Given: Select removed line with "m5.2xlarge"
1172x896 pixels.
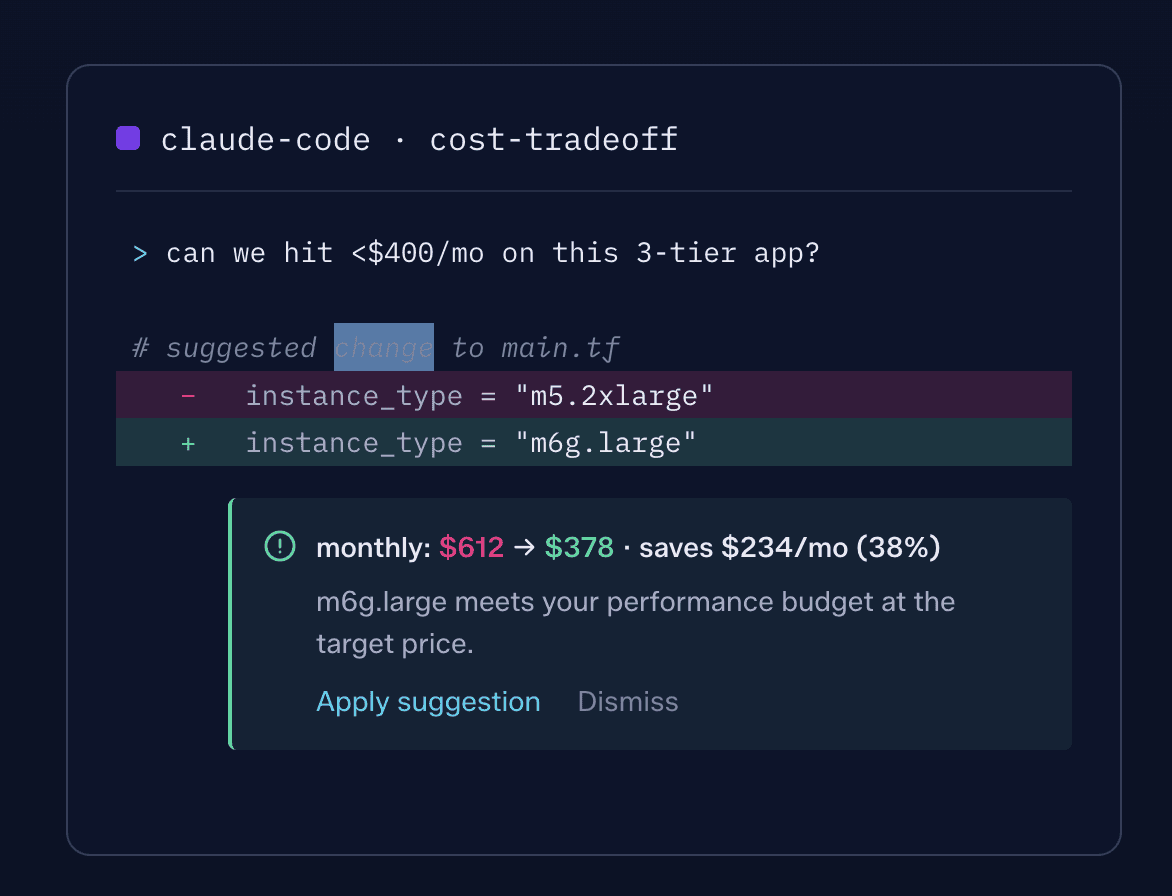Looking at the screenshot, I should tap(593, 395).
